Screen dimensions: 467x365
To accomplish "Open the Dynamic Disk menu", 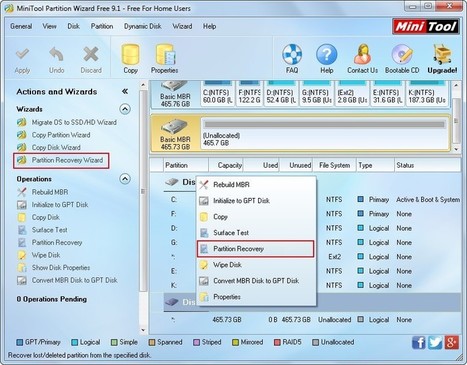I will click(143, 26).
